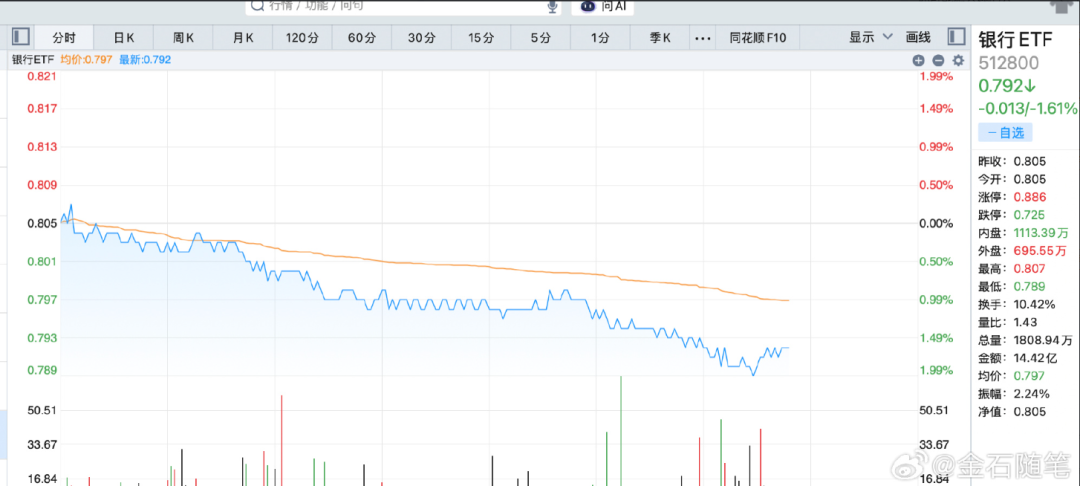Click the 涨停 0.886 row
The image size is (1080, 486).
click(1012, 198)
